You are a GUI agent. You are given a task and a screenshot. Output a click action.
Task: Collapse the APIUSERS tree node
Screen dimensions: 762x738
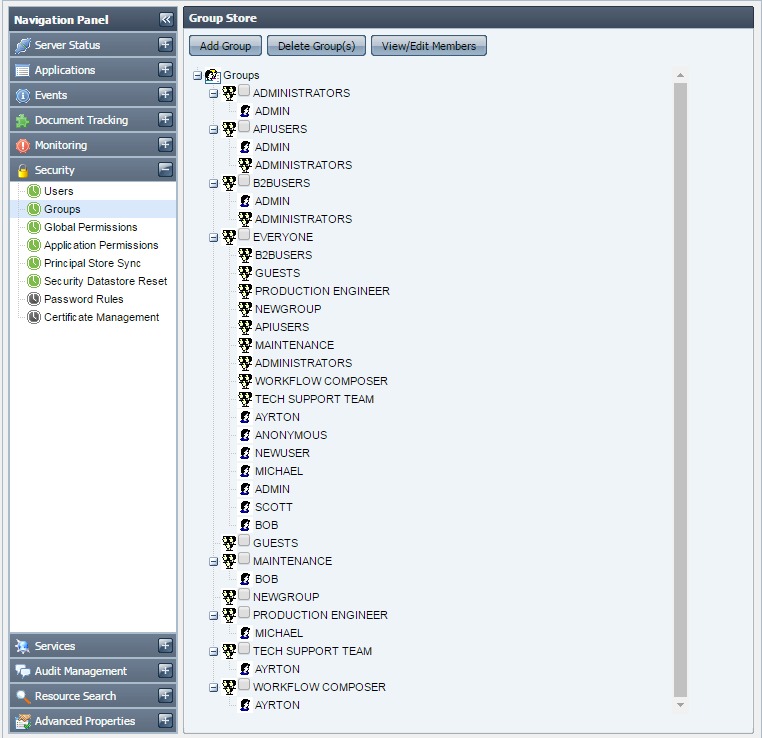[x=213, y=130]
